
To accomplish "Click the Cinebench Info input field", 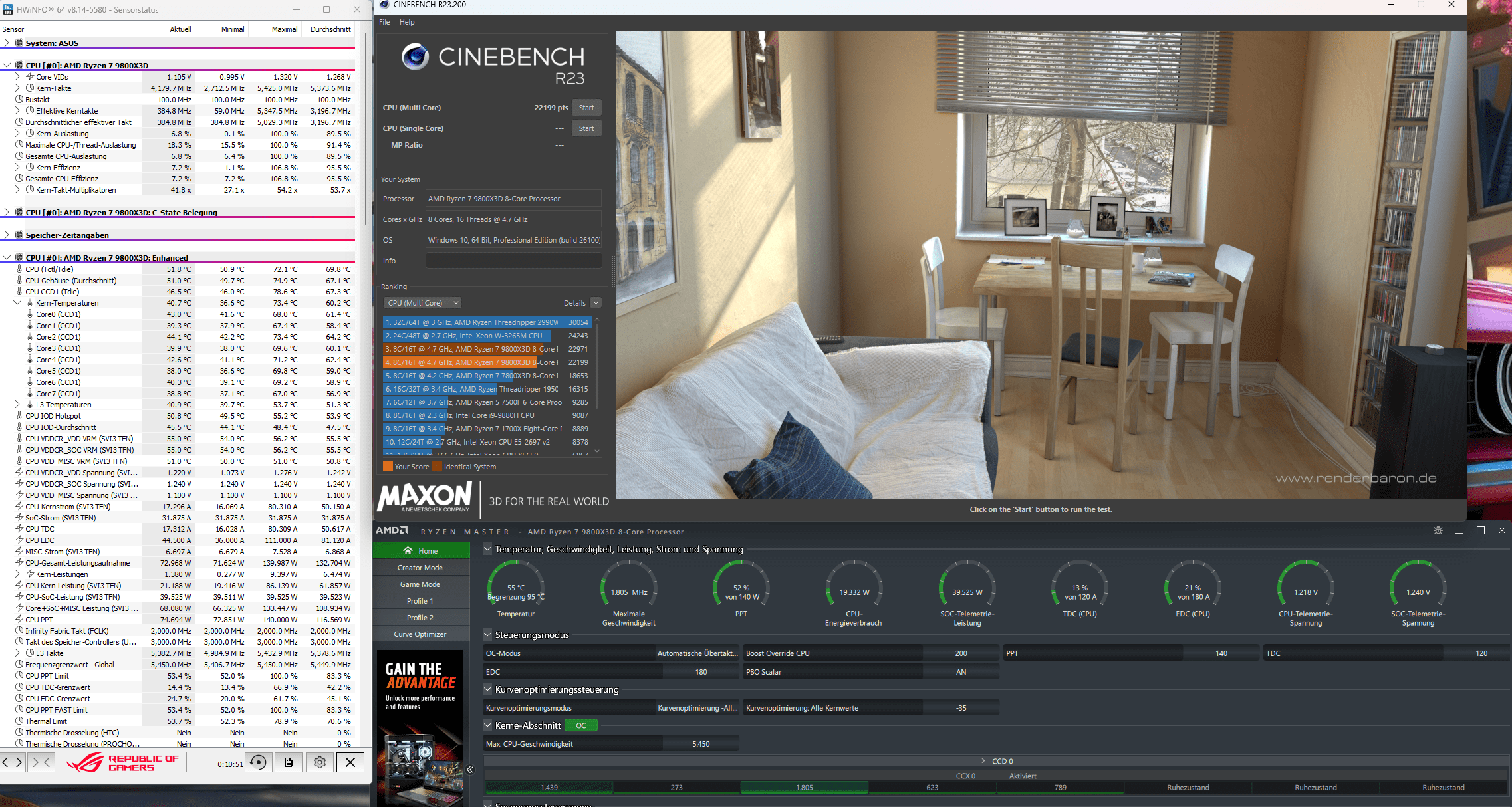I will coord(513,261).
